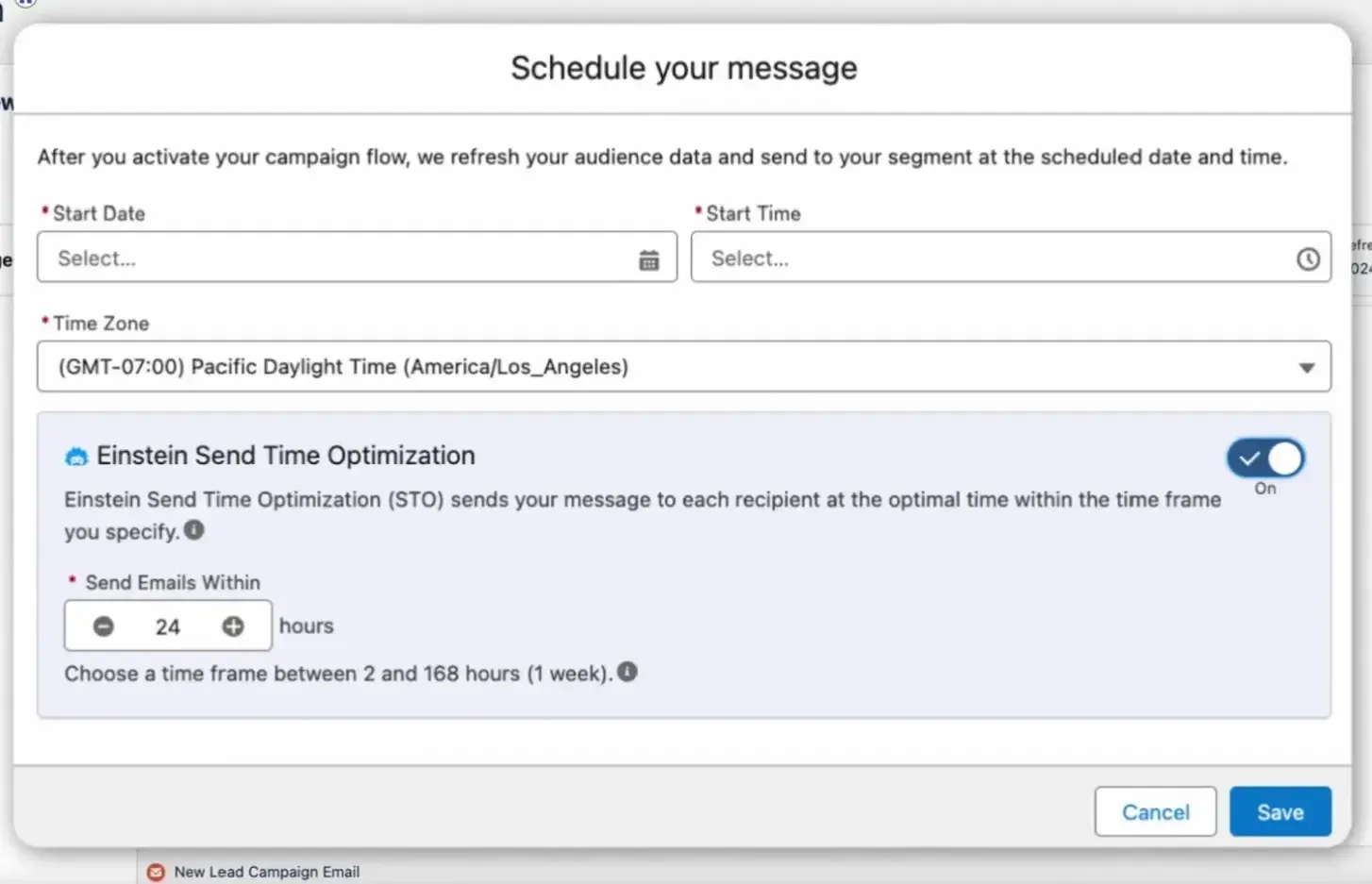Image resolution: width=1372 pixels, height=884 pixels.
Task: Click the 24 hours value field
Action: pyautogui.click(x=168, y=626)
